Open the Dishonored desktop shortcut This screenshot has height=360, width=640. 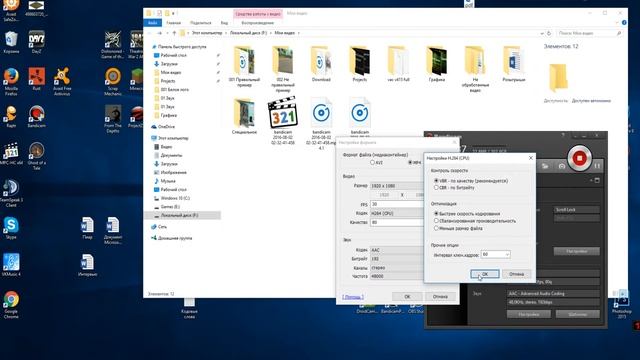pos(113,44)
